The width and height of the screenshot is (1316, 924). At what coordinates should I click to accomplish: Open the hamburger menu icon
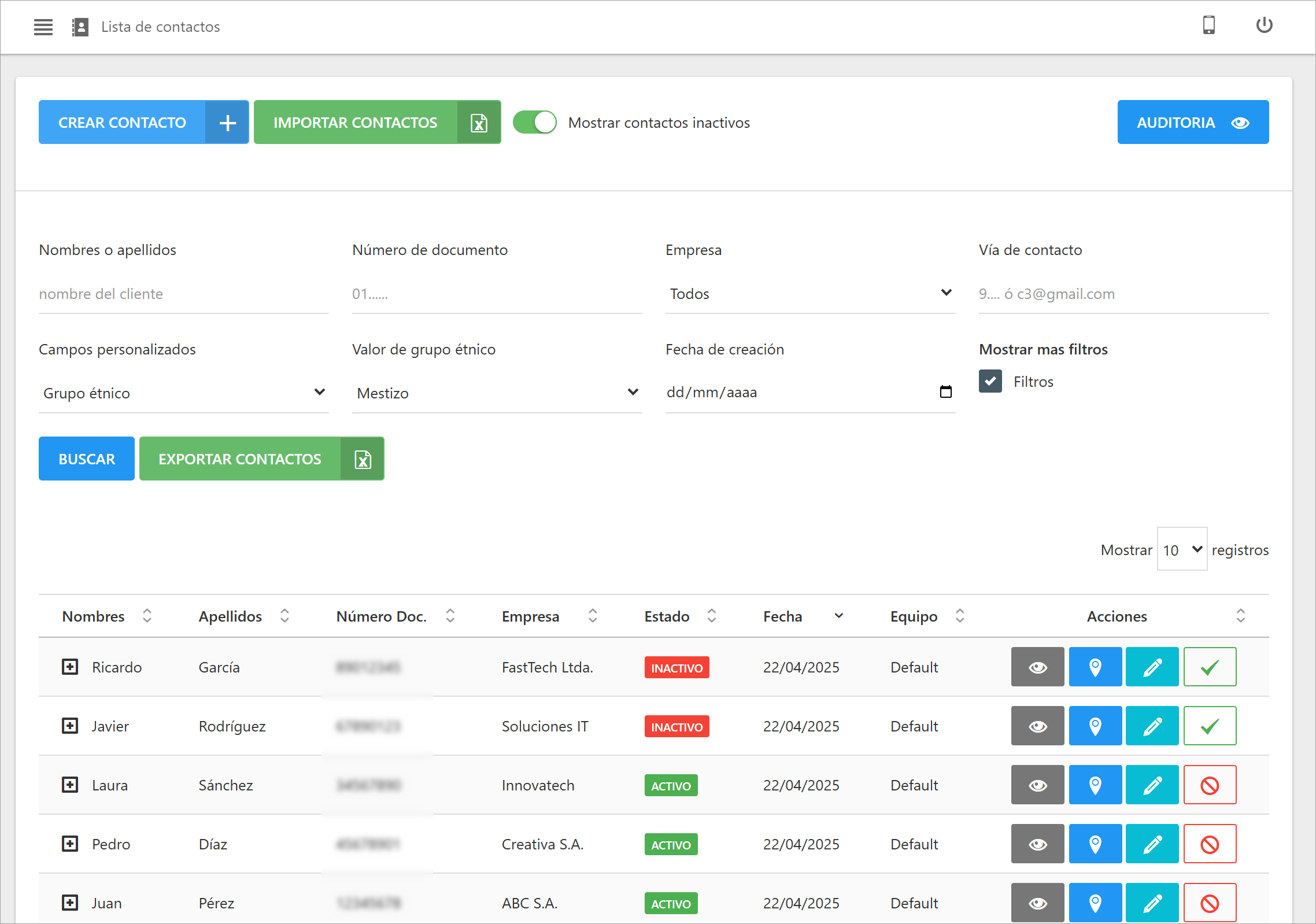pyautogui.click(x=43, y=27)
